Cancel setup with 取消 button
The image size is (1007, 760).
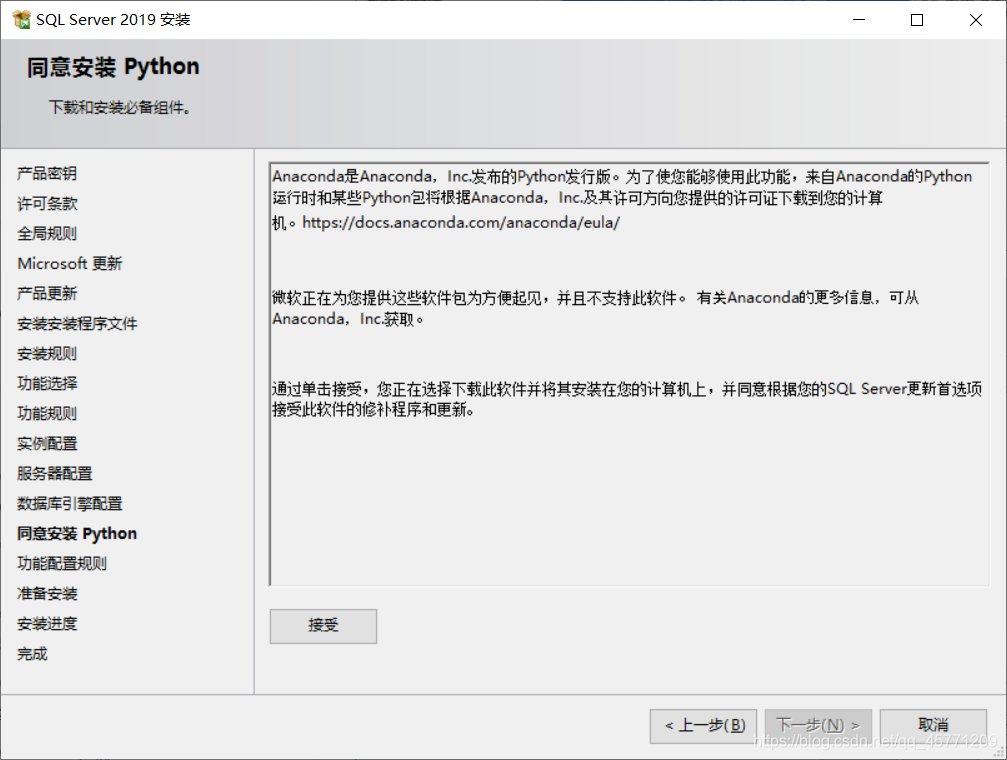click(x=933, y=726)
